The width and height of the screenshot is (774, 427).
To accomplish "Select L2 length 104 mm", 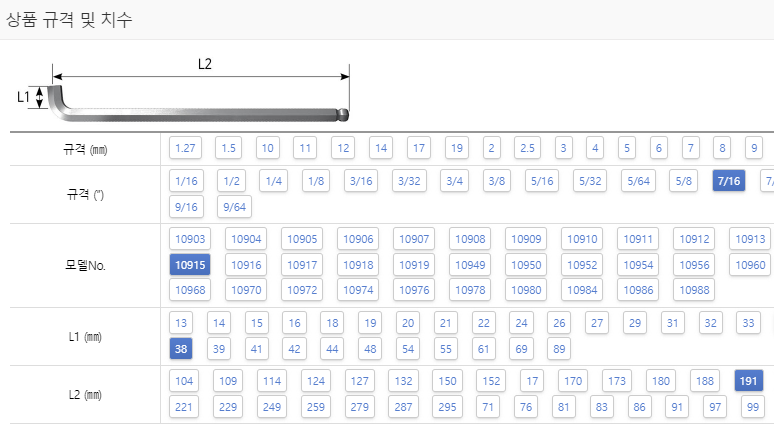I will [184, 381].
